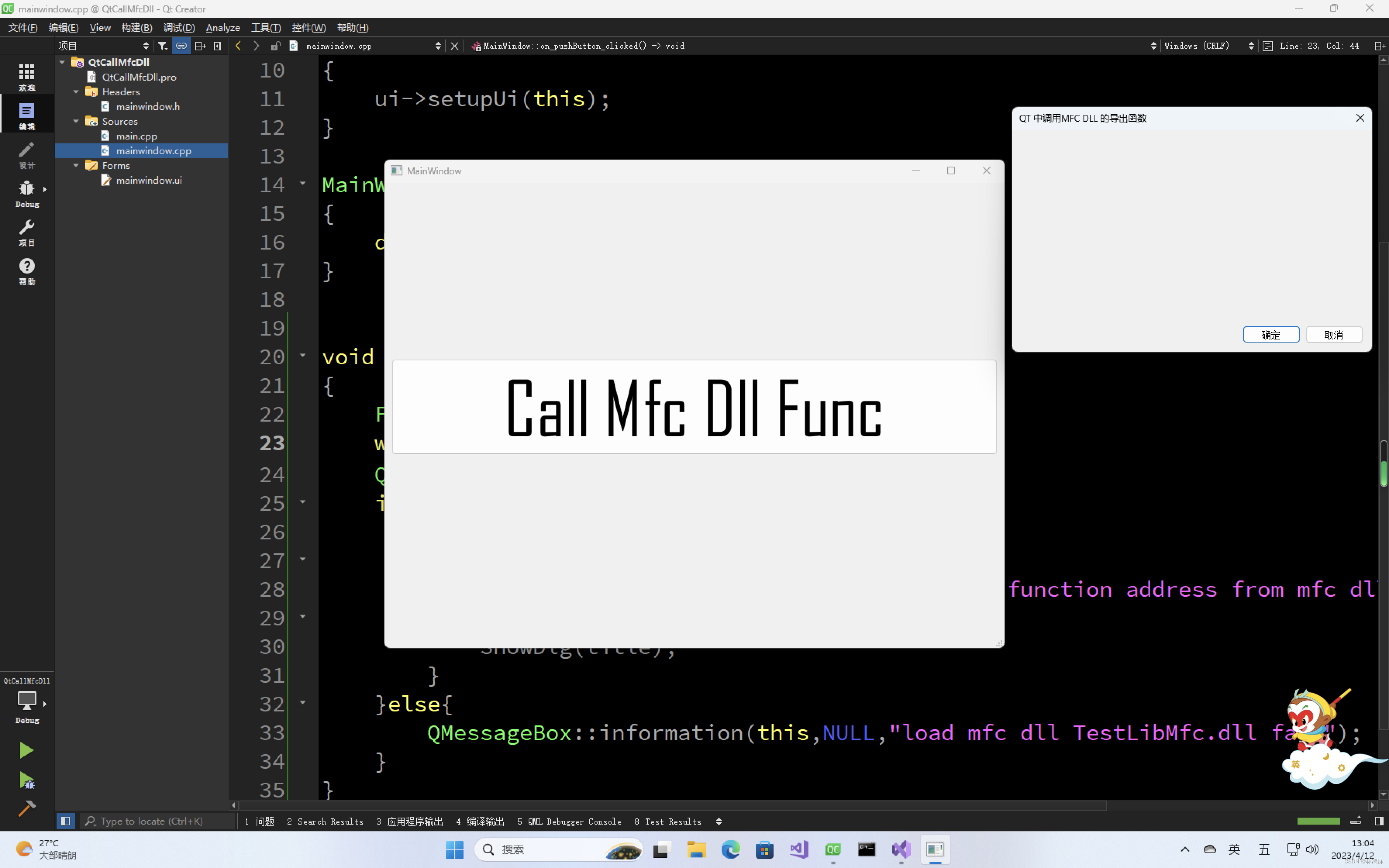Collapse the Sources folder
This screenshot has height=868, width=1389.
point(76,121)
